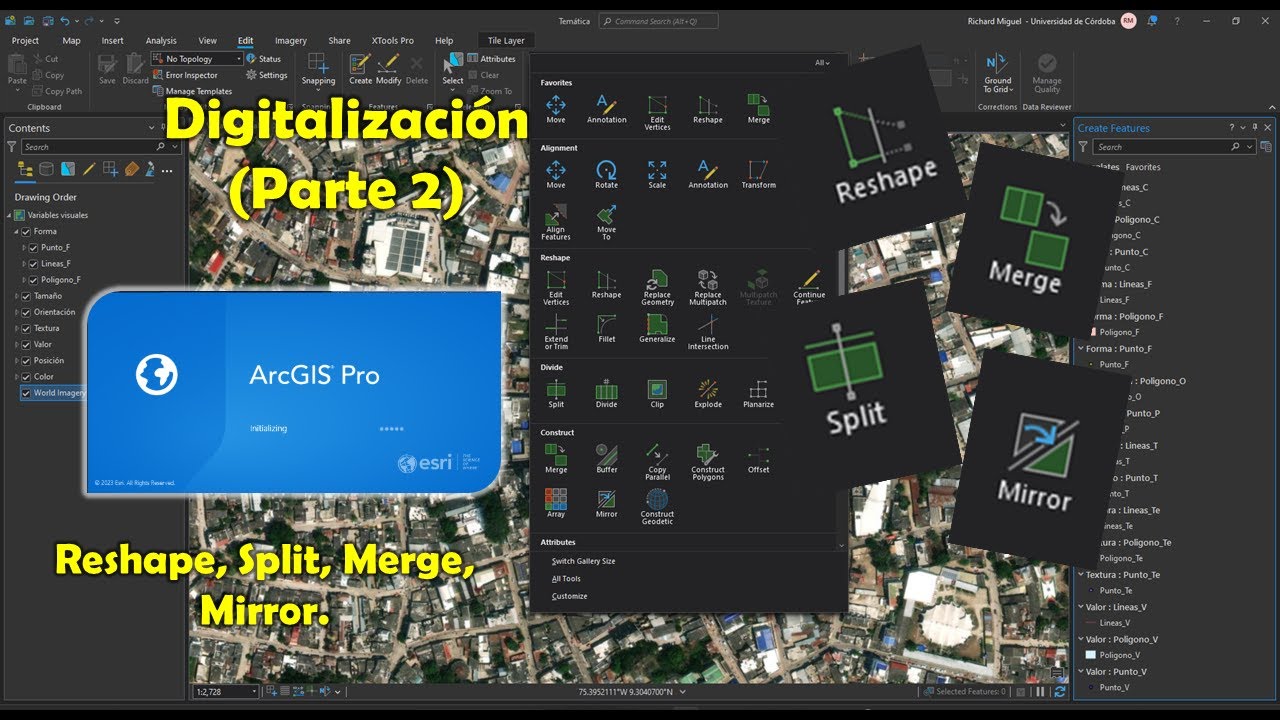Toggle the Poligono_F layer checkbox
Image resolution: width=1280 pixels, height=720 pixels.
pyautogui.click(x=34, y=279)
